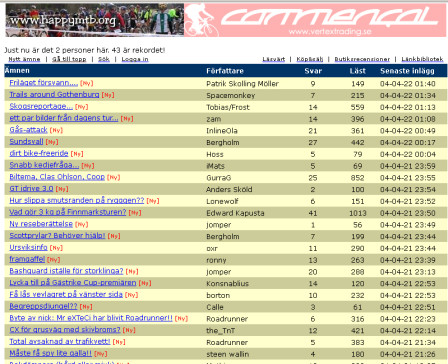Click the [Ny] marker beside Frilaget försvann

point(87,83)
